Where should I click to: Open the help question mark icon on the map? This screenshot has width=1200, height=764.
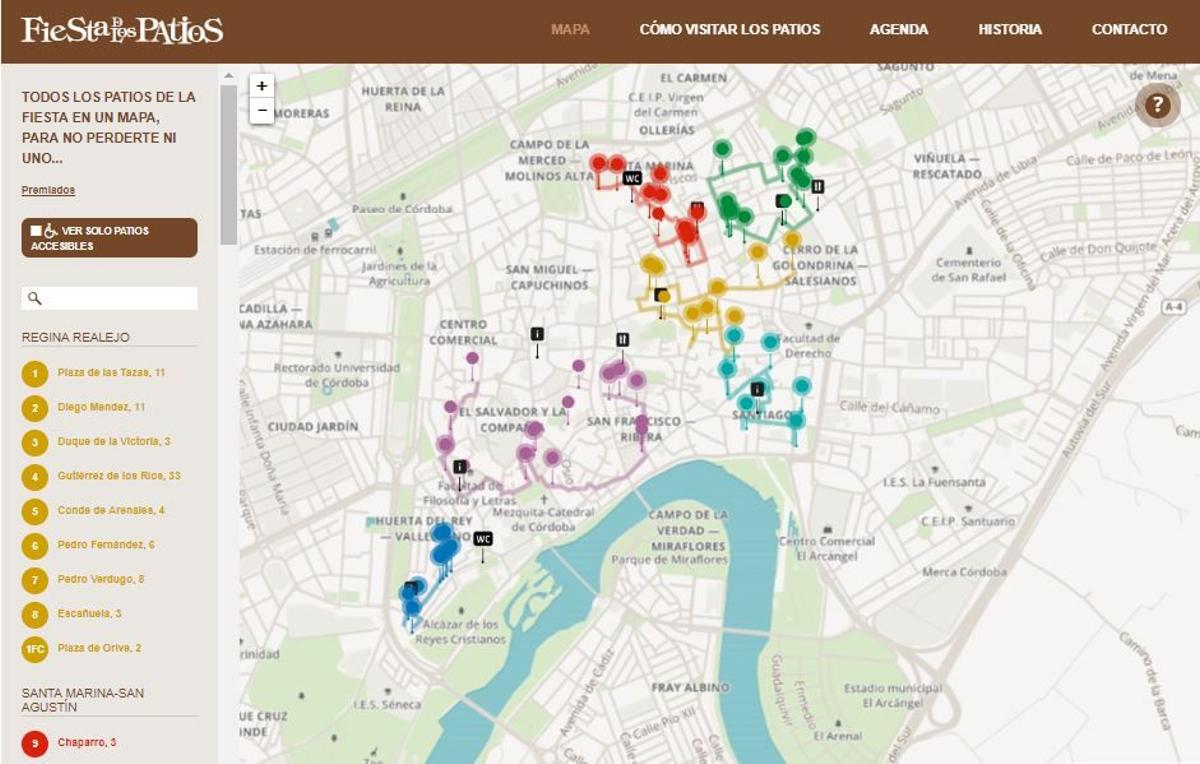[x=1158, y=106]
